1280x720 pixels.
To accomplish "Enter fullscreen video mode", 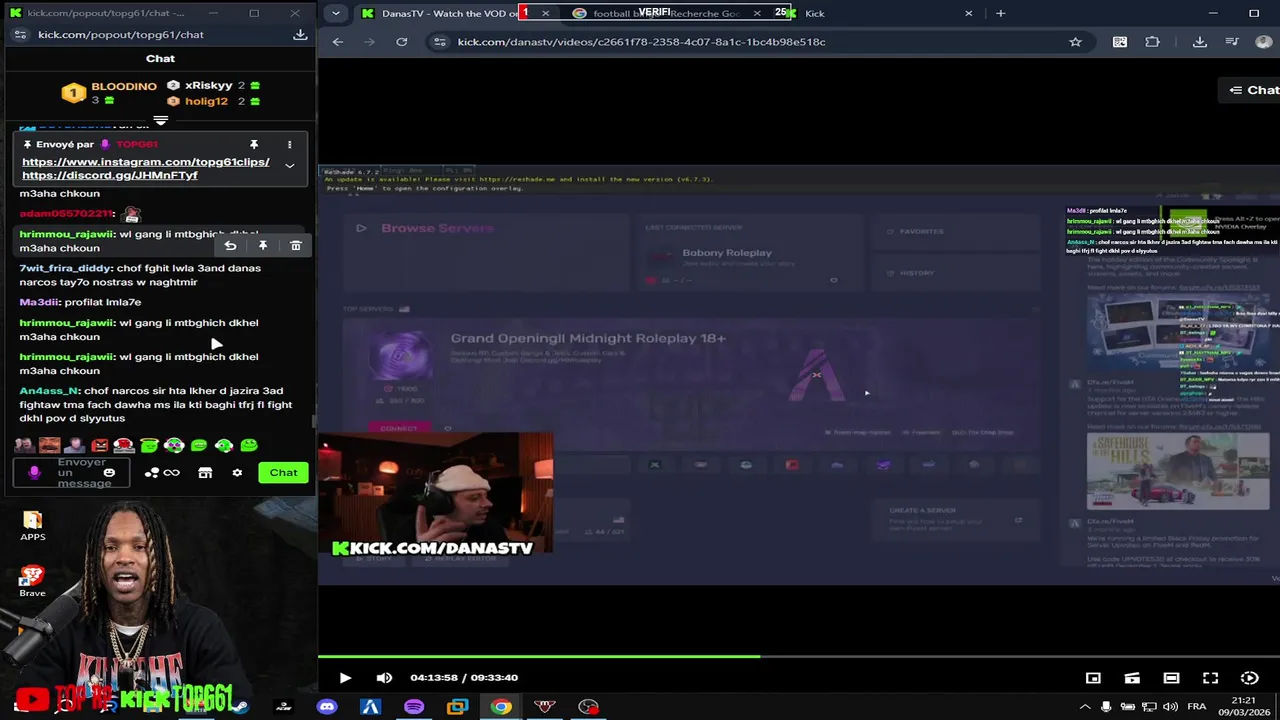I will tap(1210, 678).
